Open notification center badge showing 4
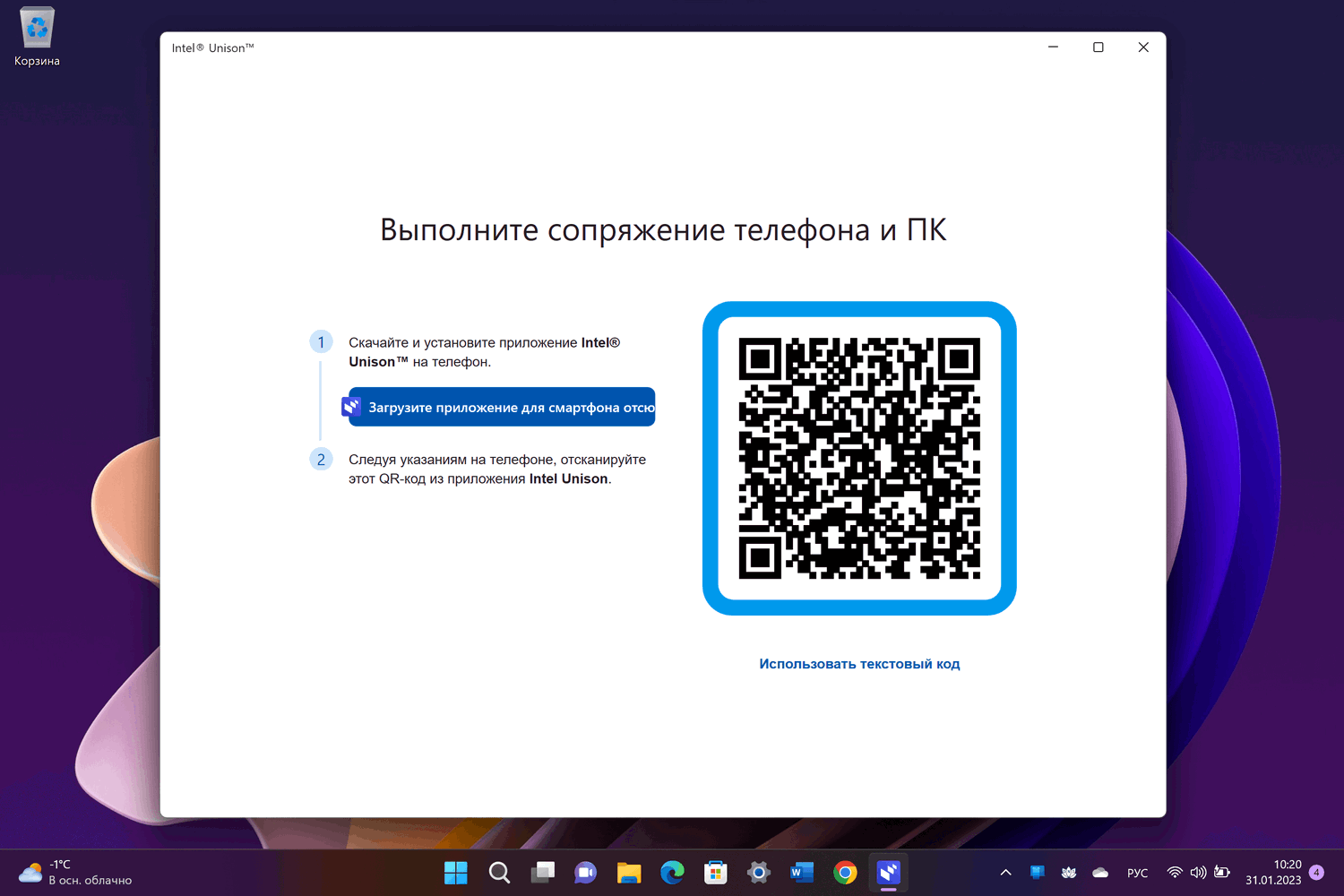Viewport: 1344px width, 896px height. coord(1316,872)
